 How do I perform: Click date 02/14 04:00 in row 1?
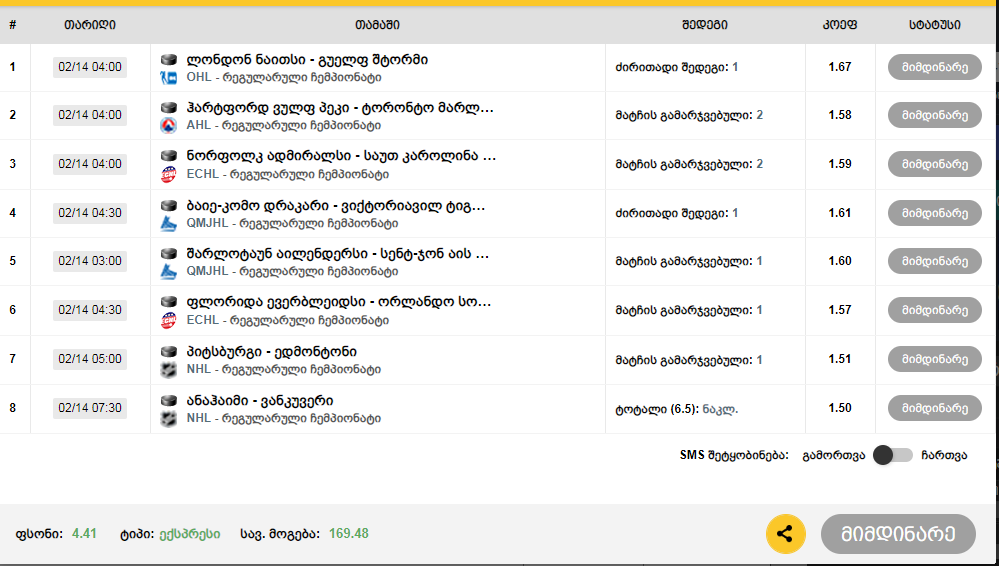click(90, 67)
